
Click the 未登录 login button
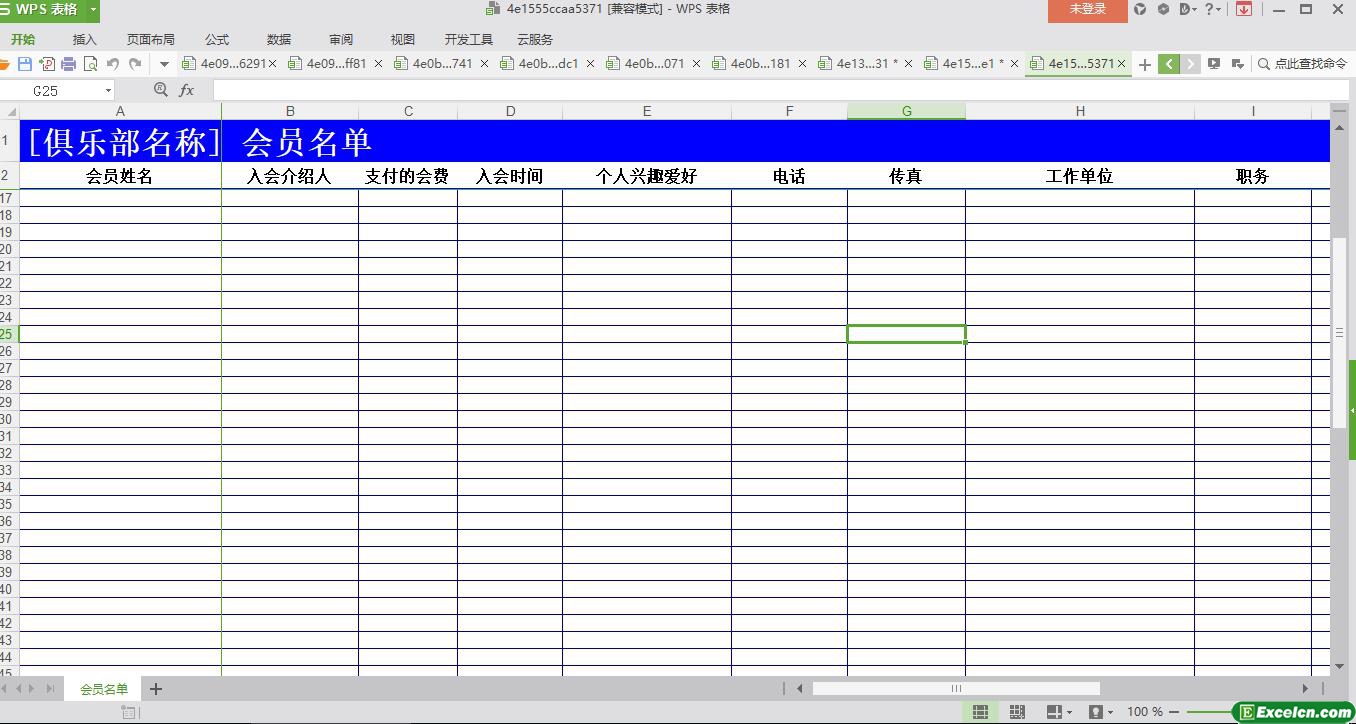pos(1088,9)
